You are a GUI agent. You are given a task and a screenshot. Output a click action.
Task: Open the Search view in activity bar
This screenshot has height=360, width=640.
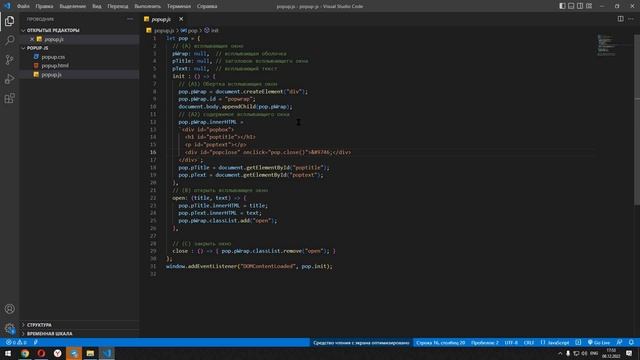pos(9,40)
